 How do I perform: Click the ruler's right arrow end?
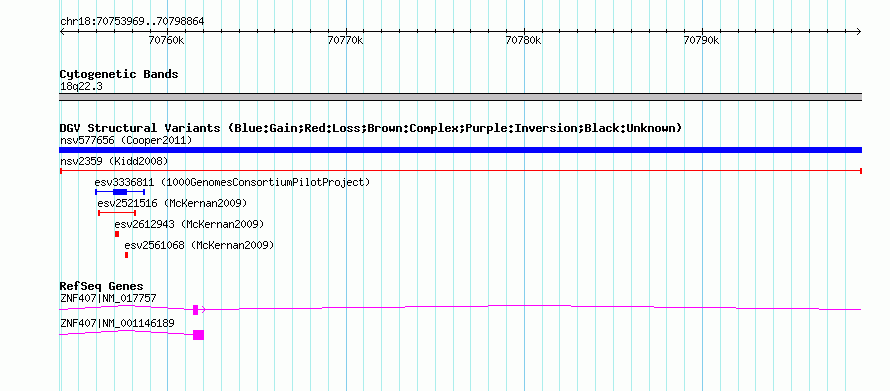859,31
